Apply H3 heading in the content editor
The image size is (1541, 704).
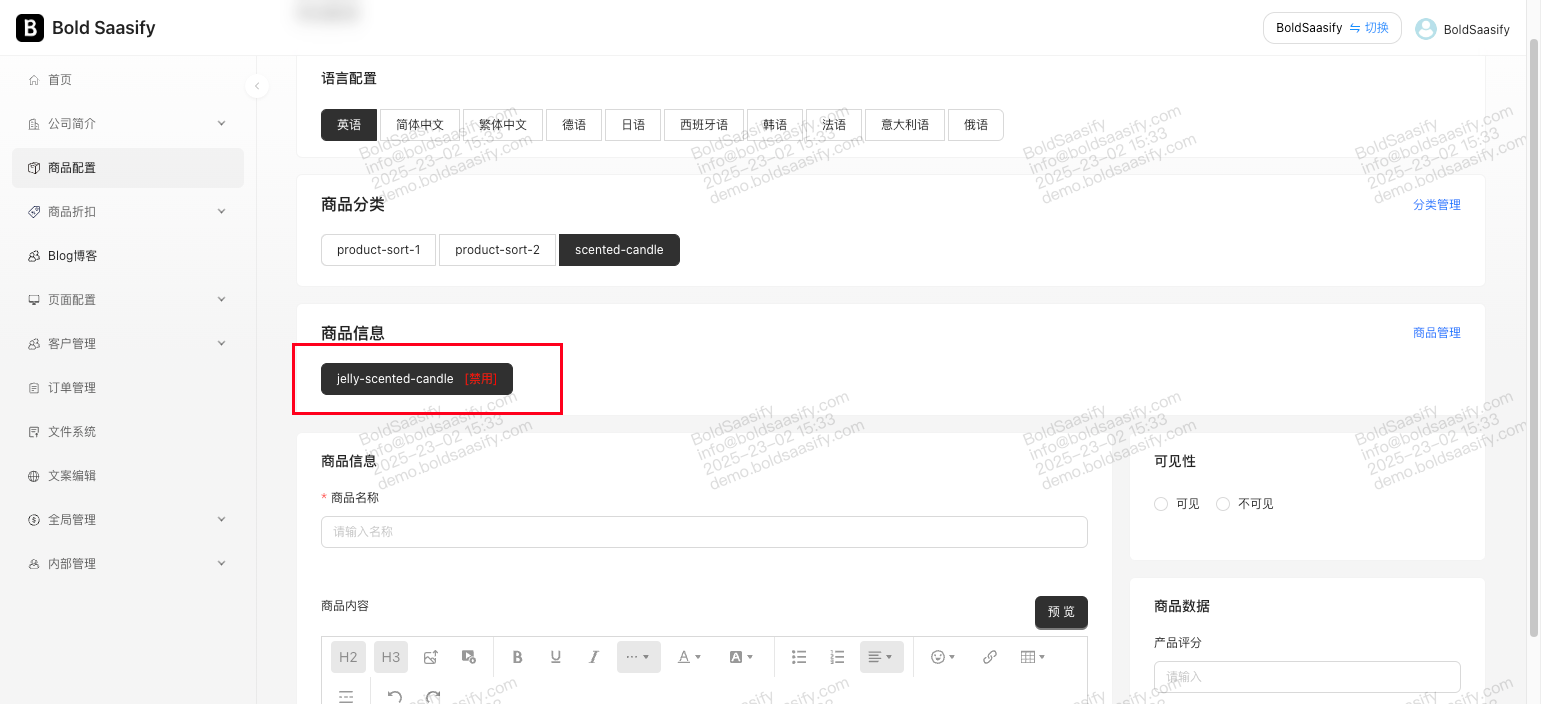tap(391, 657)
